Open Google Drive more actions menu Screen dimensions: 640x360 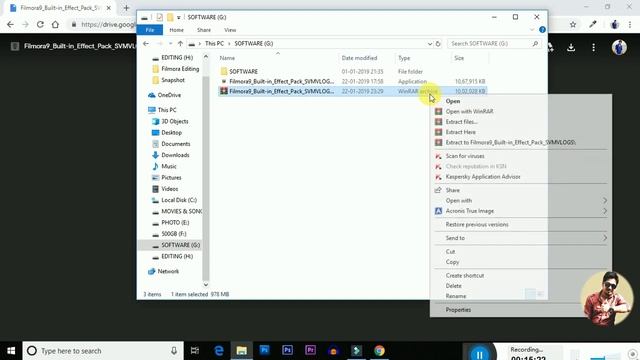593,47
